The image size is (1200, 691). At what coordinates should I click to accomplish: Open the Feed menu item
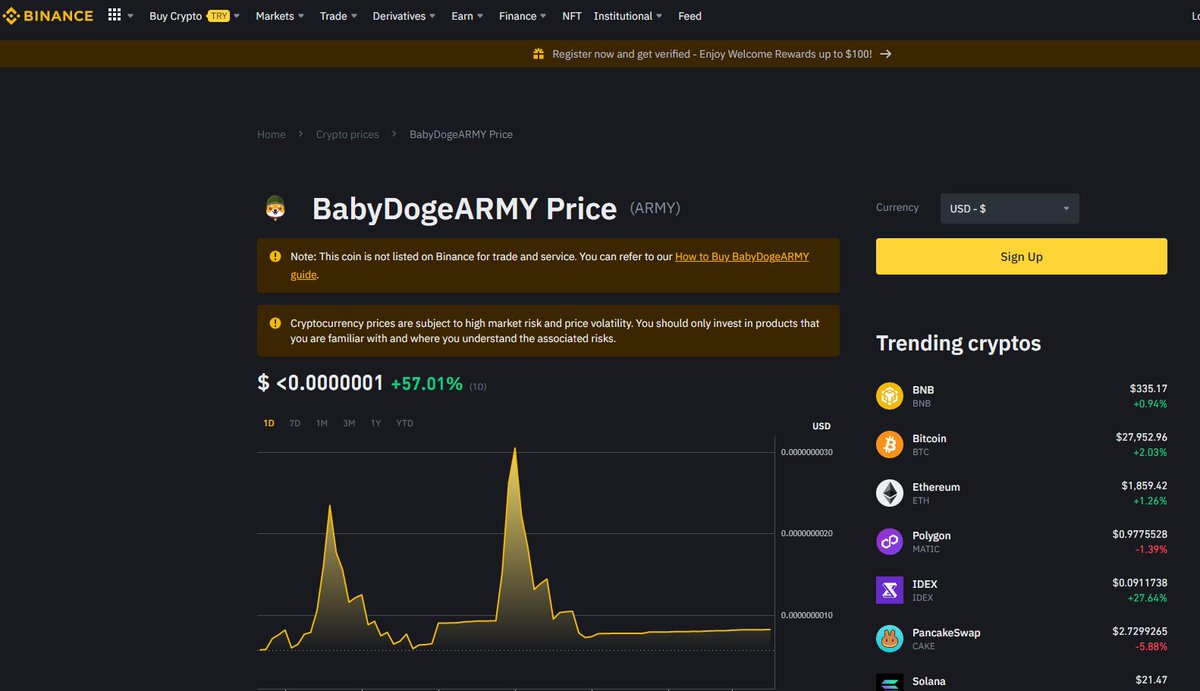point(690,16)
